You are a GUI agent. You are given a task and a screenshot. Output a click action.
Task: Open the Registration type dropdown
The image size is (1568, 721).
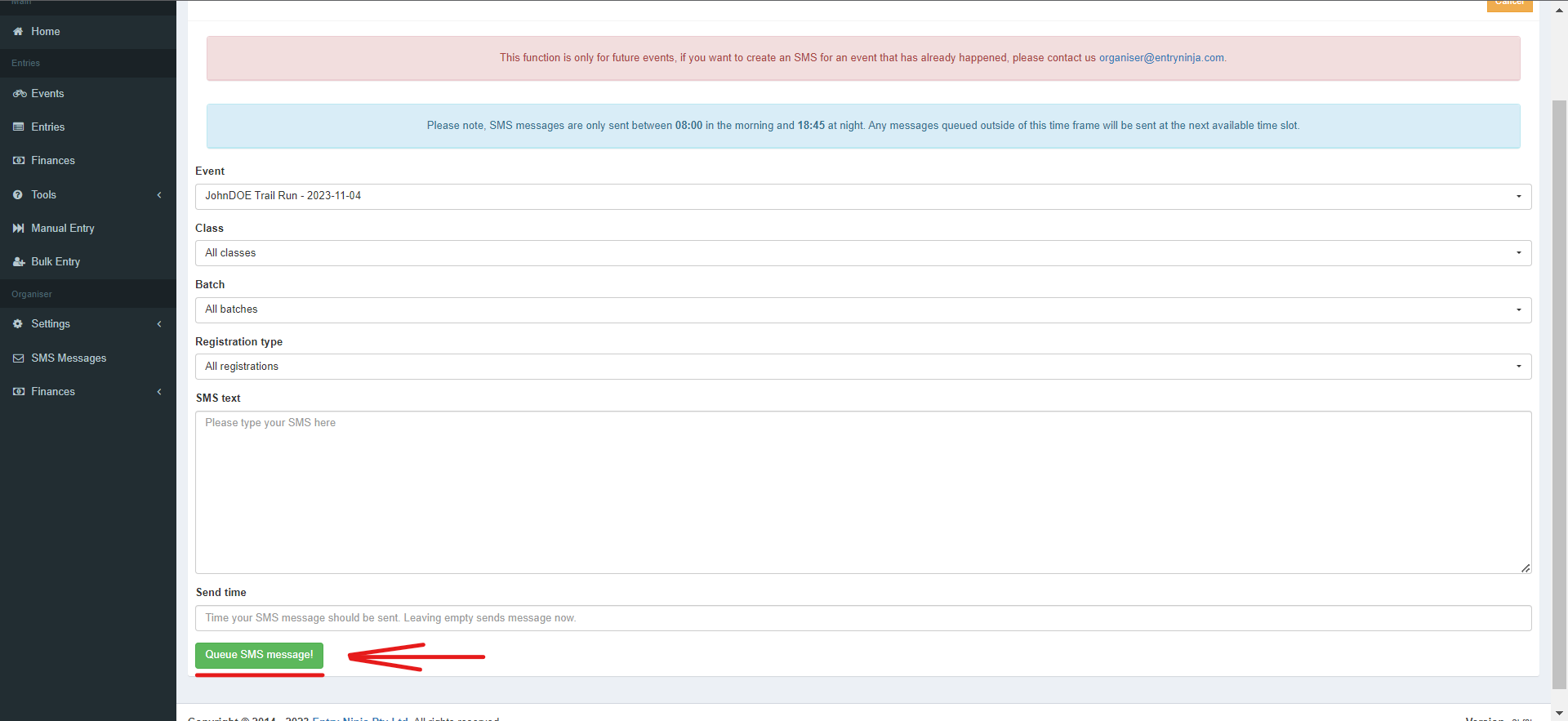tap(863, 367)
